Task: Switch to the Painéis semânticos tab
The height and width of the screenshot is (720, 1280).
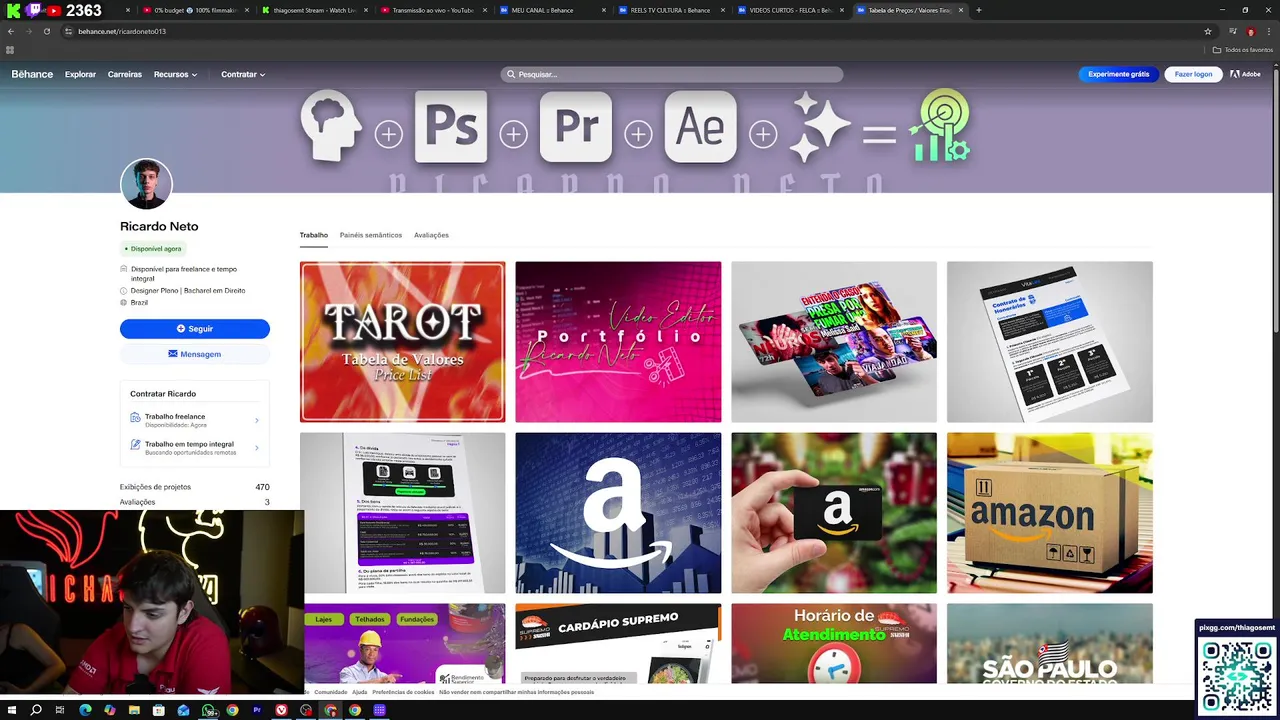Action: 371,235
